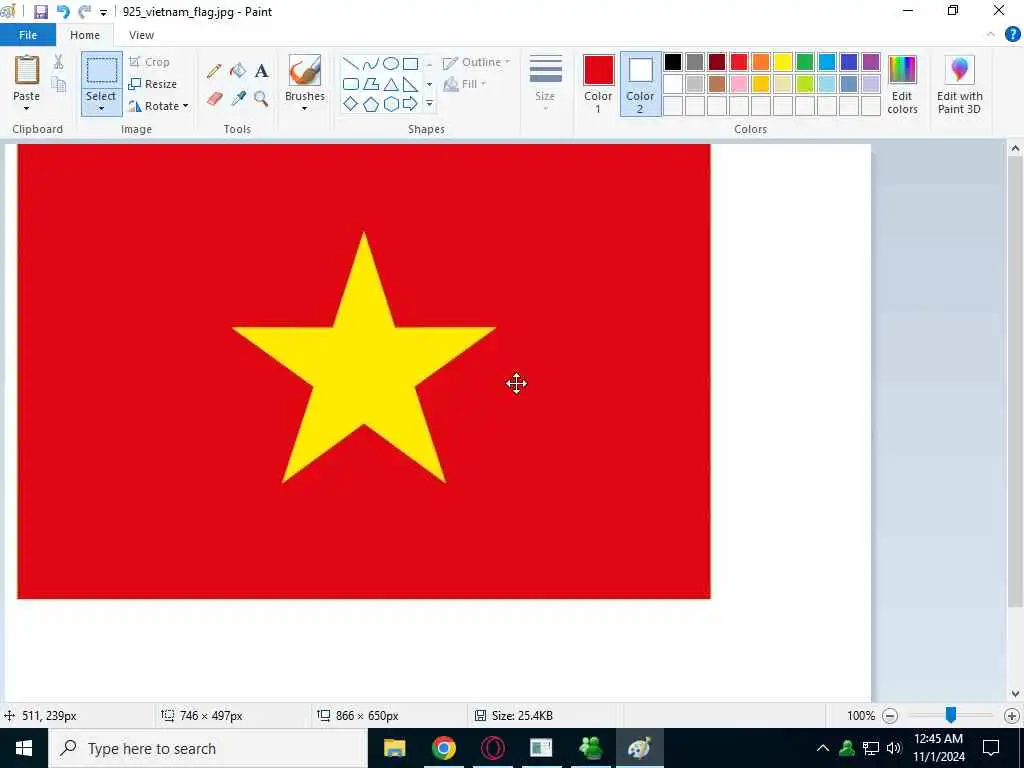Choose the Rounded rectangle shape

coord(351,84)
